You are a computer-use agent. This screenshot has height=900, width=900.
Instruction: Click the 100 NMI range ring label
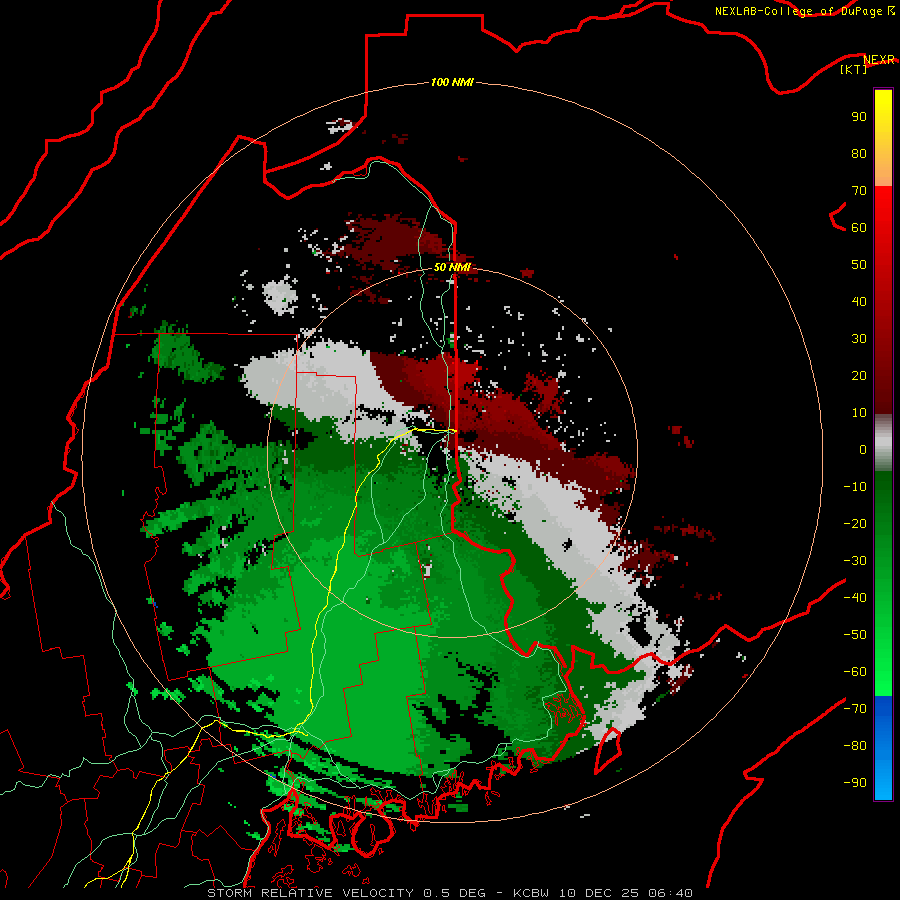click(452, 82)
